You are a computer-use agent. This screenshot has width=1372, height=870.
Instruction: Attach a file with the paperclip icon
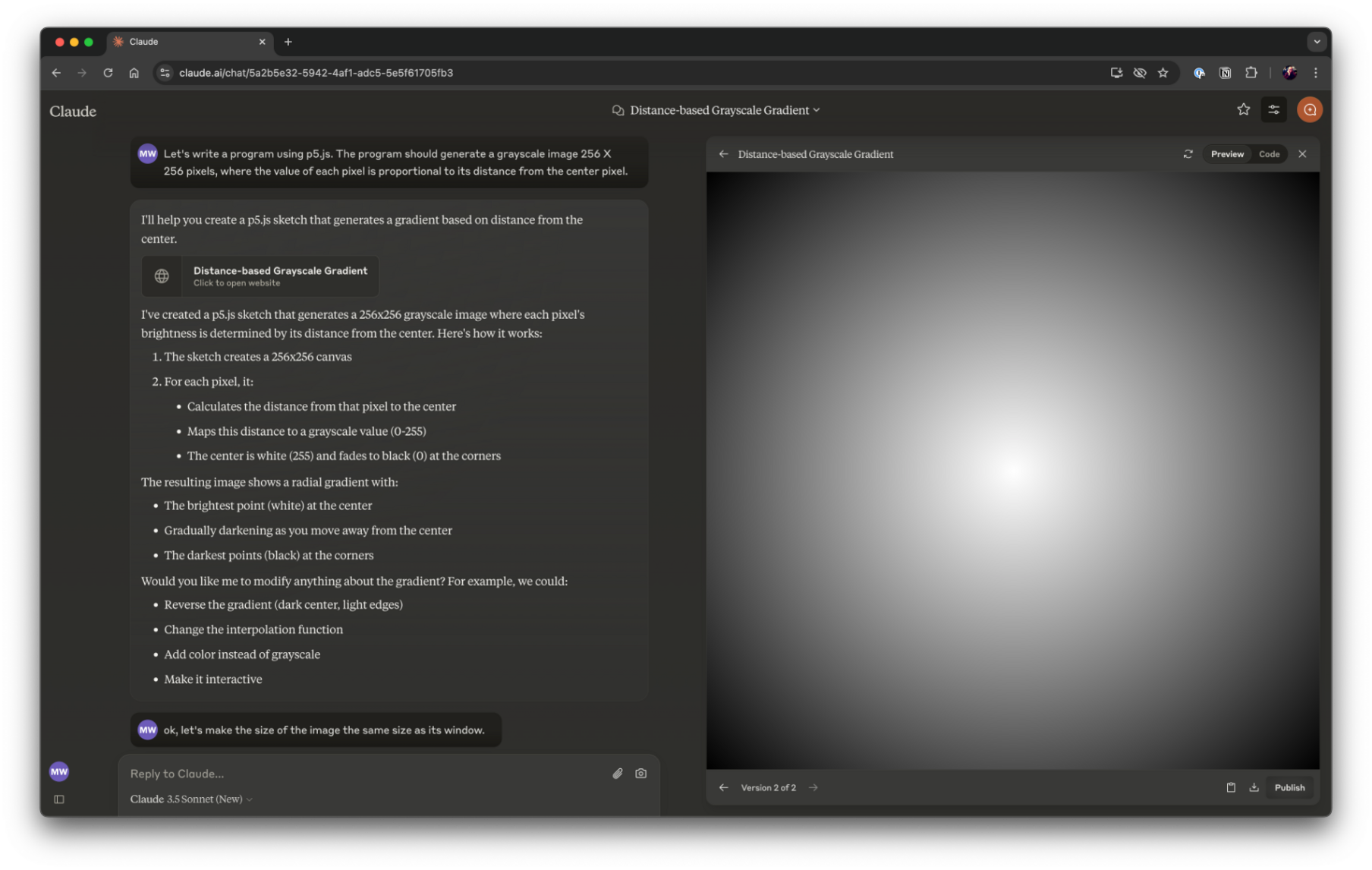click(617, 774)
